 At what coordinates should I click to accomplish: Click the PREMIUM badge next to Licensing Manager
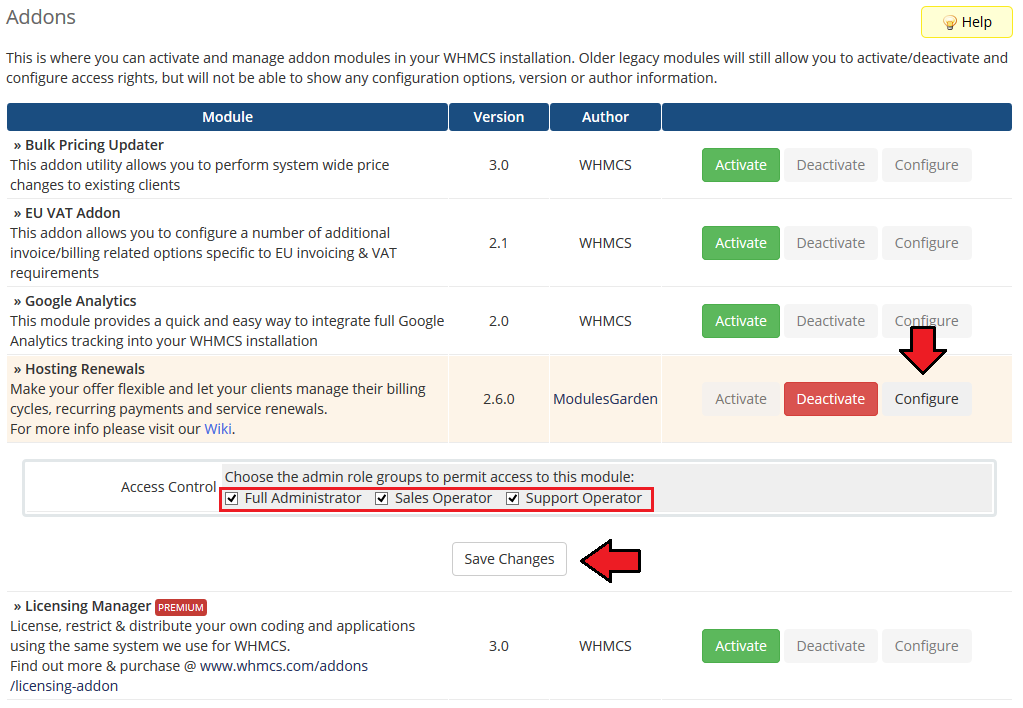[181, 608]
